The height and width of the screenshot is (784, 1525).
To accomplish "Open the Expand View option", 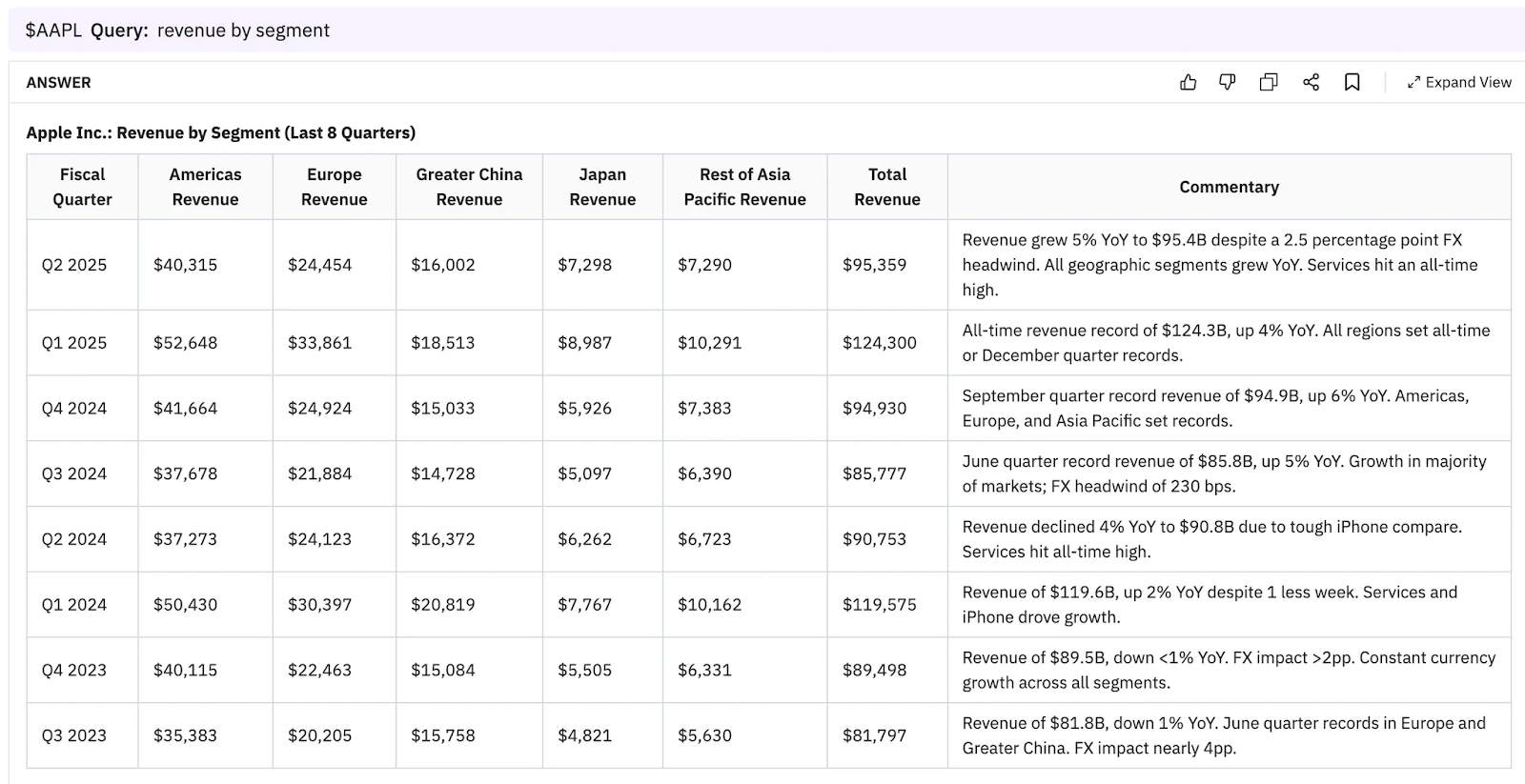I will 1459,83.
